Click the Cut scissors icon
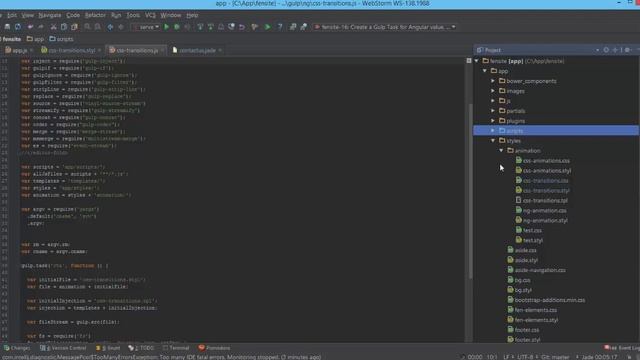This screenshot has height=360, width=640. (53, 27)
